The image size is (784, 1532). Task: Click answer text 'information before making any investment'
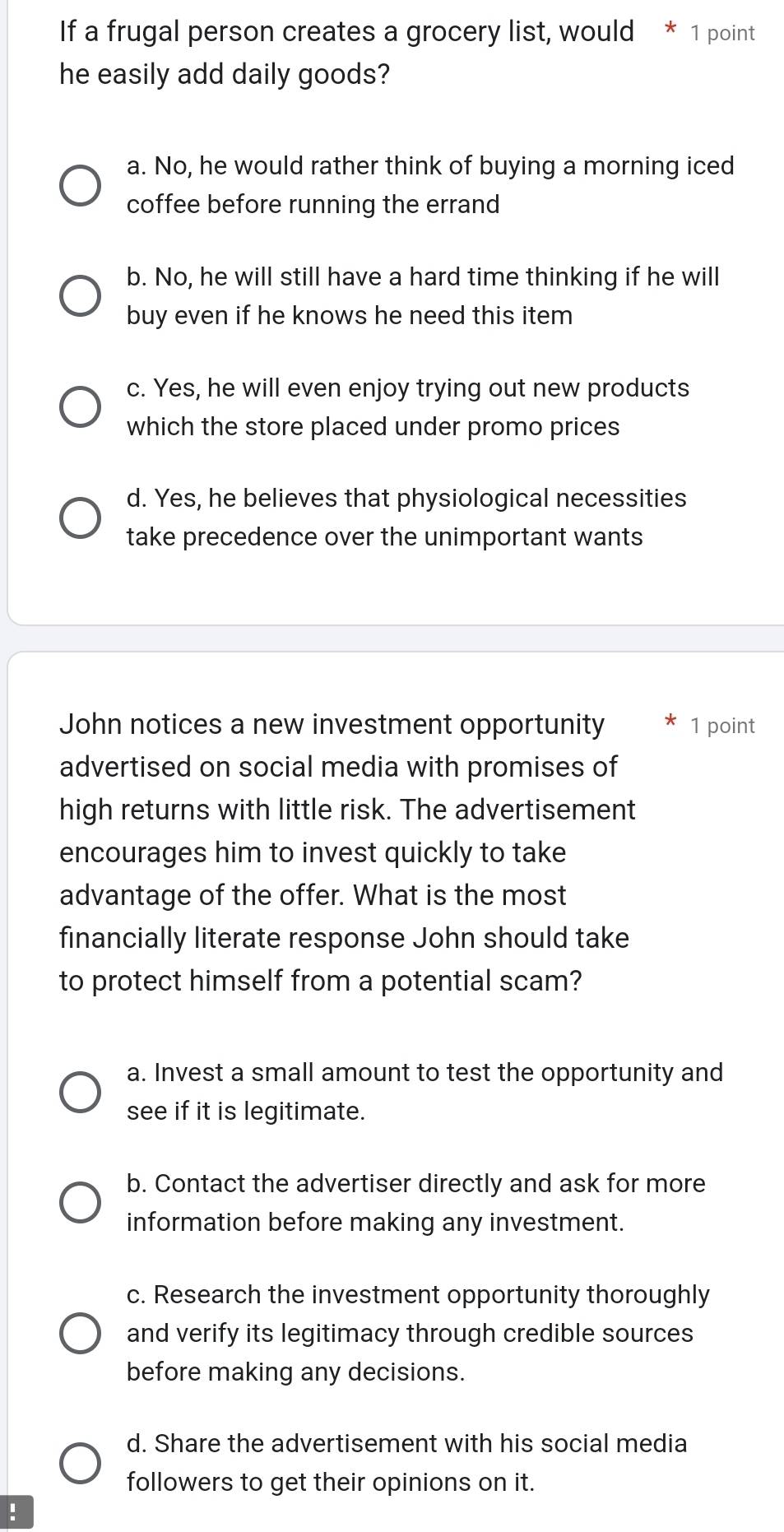(x=375, y=1222)
